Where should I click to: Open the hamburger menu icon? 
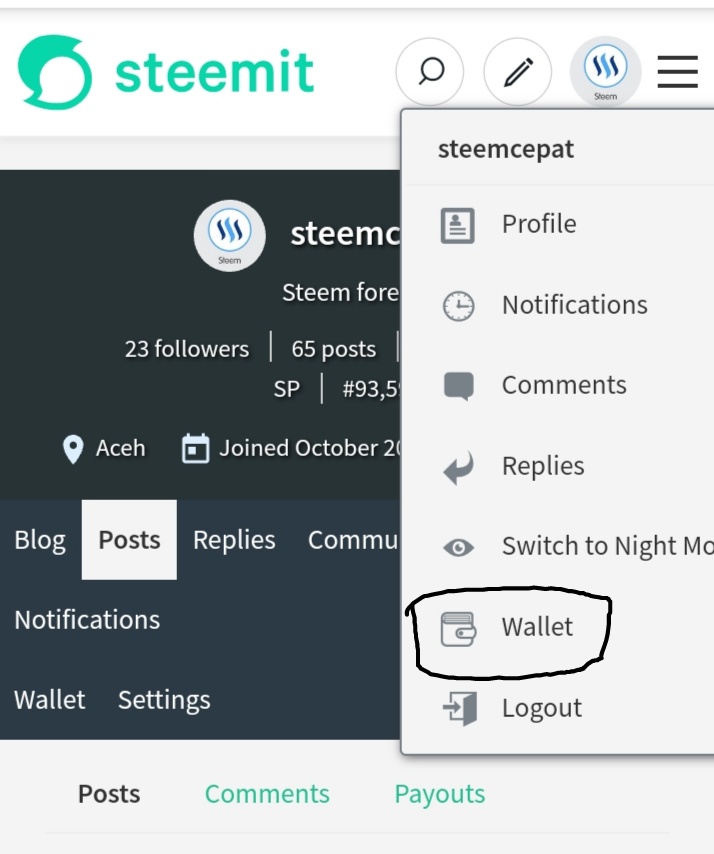(677, 71)
